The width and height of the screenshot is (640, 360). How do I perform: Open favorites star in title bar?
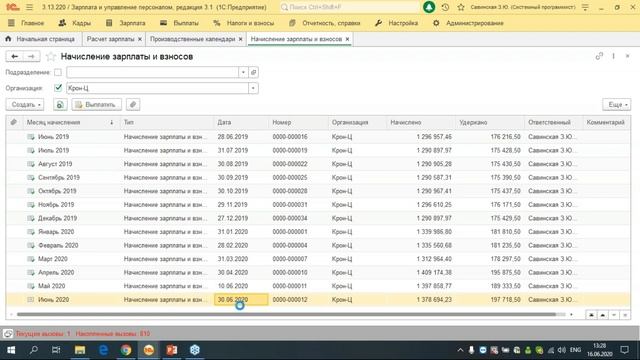click(461, 7)
